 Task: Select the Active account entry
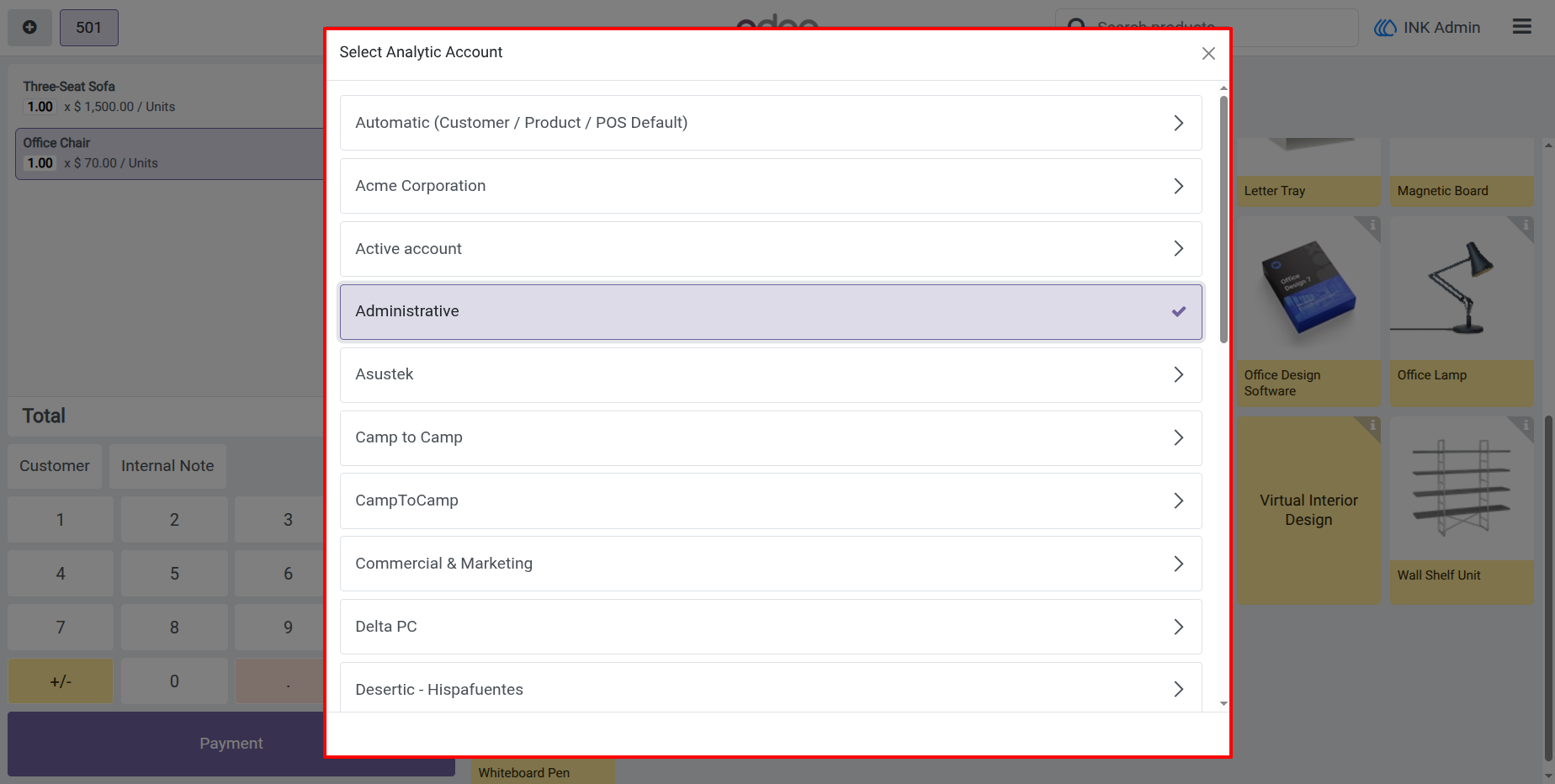coord(771,249)
